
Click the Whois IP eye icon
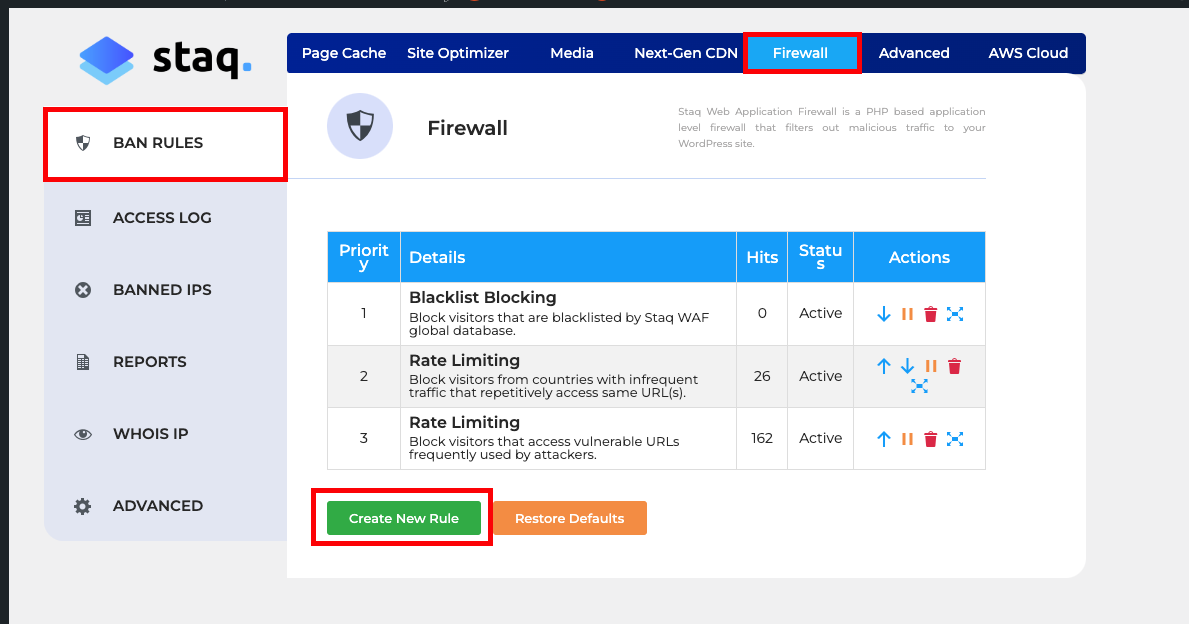83,433
